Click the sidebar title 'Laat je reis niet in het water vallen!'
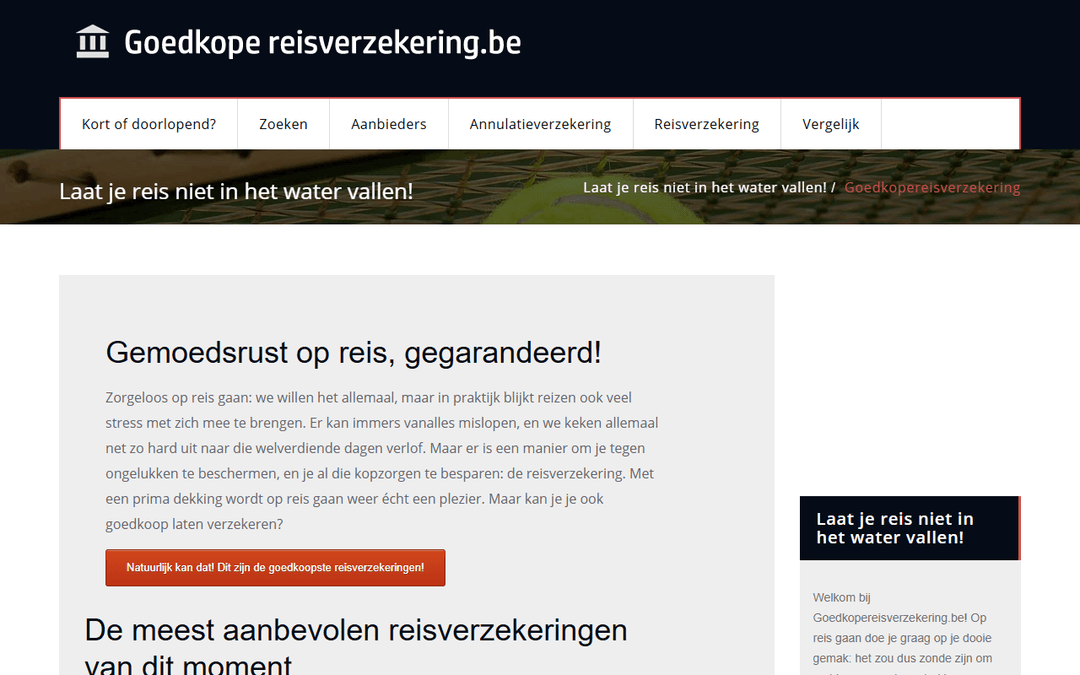The height and width of the screenshot is (675, 1080). click(x=895, y=528)
